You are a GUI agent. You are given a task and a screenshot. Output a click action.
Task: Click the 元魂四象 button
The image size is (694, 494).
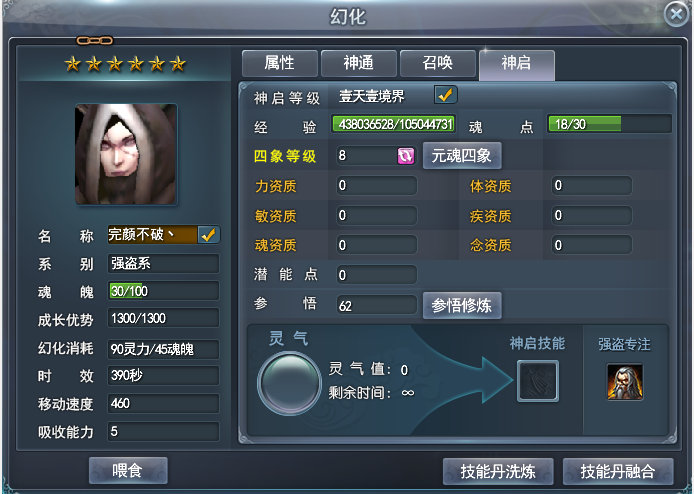[x=462, y=155]
